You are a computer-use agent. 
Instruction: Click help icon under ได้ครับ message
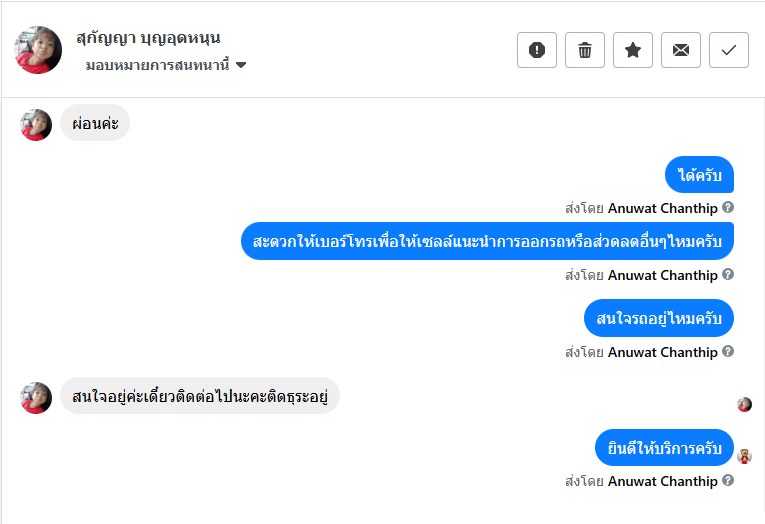728,207
